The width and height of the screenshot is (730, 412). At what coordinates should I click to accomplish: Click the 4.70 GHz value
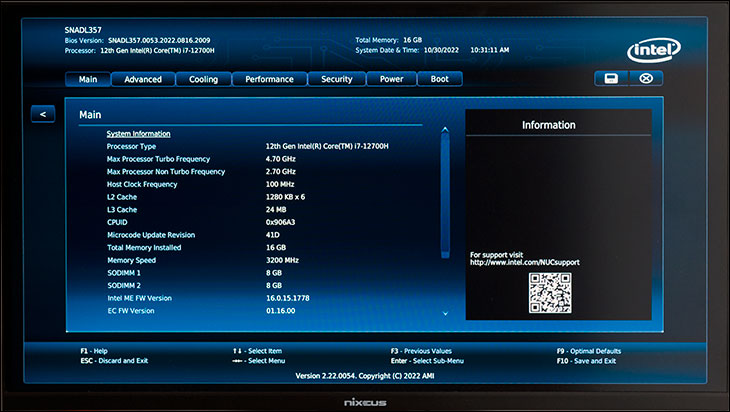281,159
